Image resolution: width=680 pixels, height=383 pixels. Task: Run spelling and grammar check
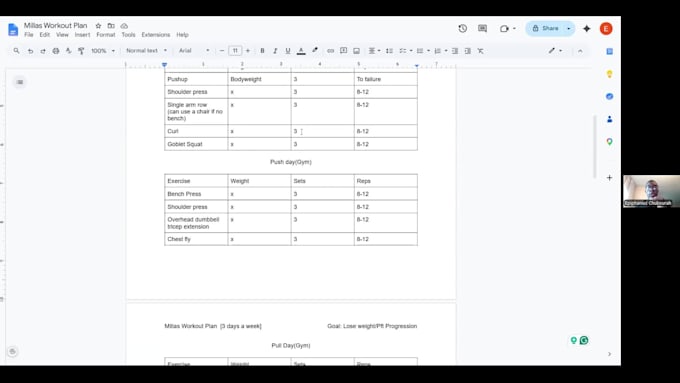point(69,51)
